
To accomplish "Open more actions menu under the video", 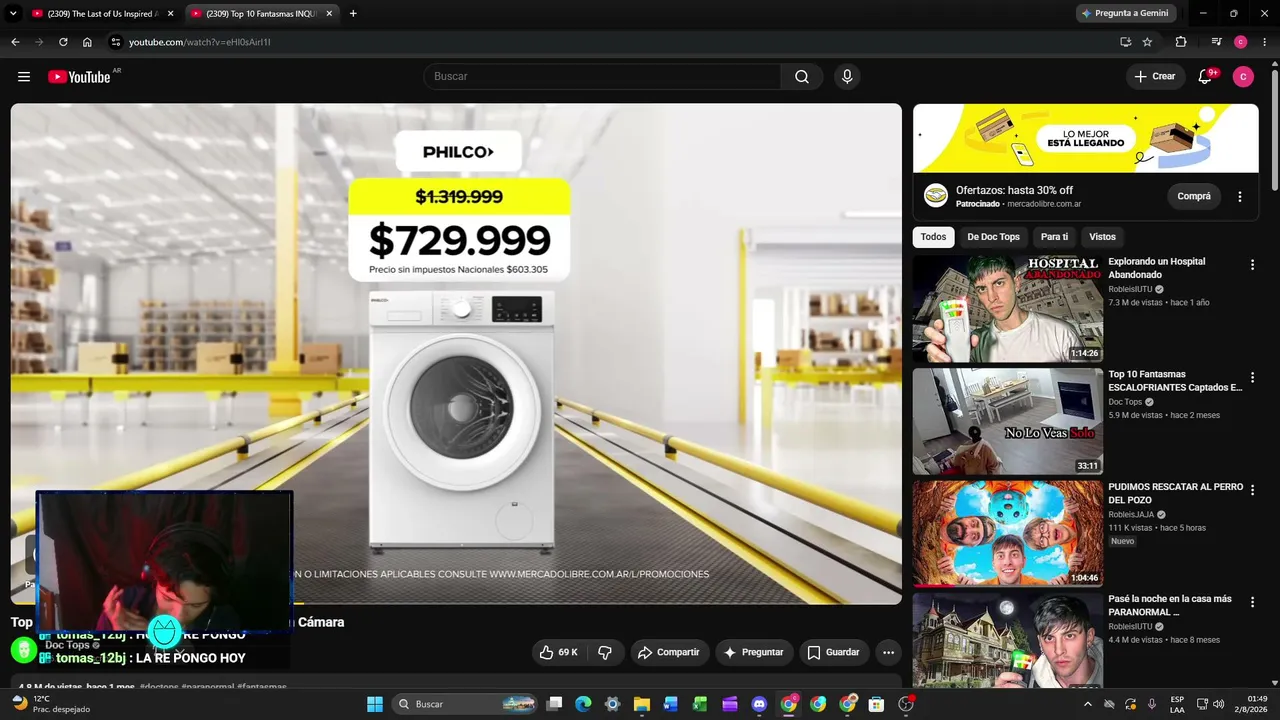I will (888, 652).
